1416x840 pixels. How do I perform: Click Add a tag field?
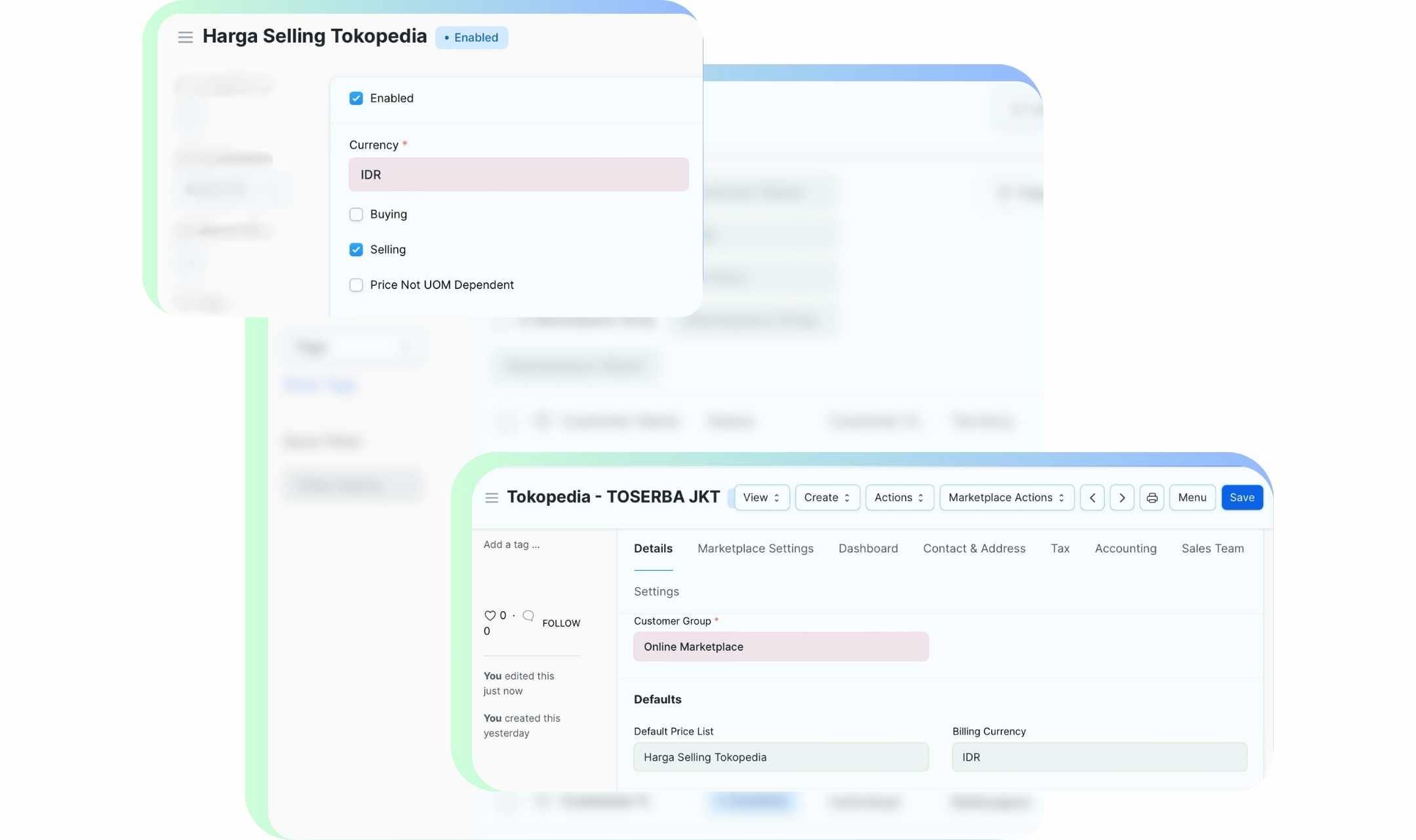point(511,545)
